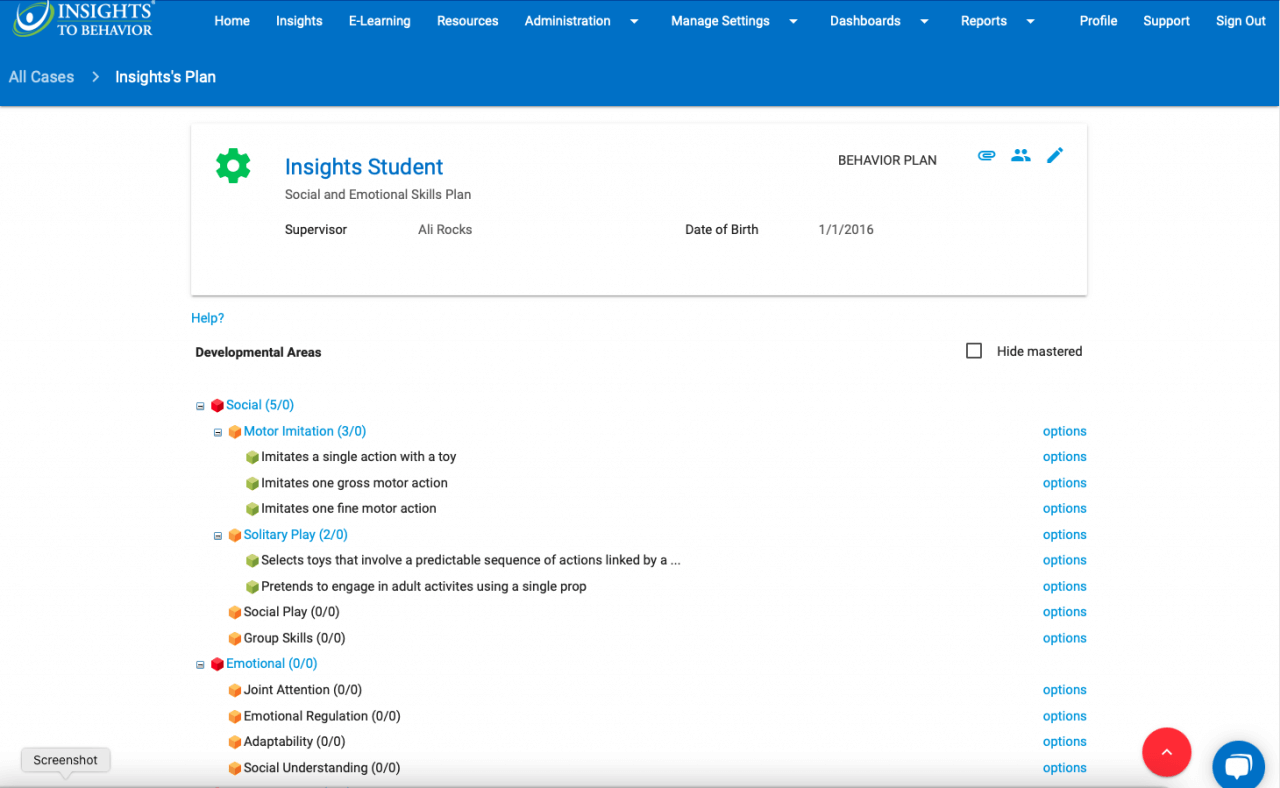
Task: Click the date of birth 1/1/2016
Action: click(x=846, y=230)
